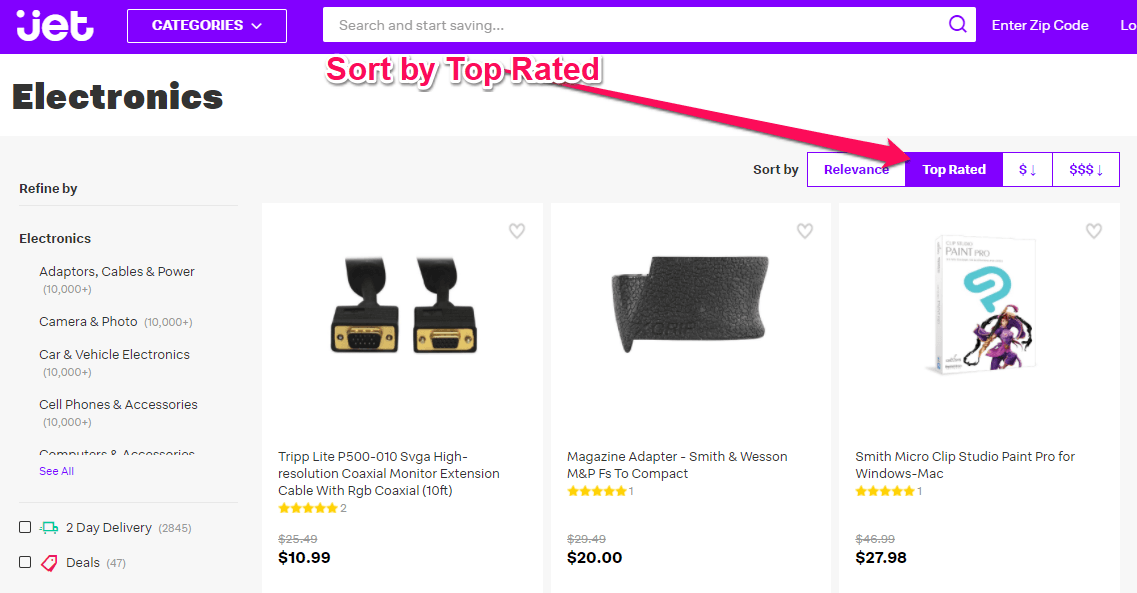1137x593 pixels.
Task: Click heart icon on Magazine Adapter card
Action: coord(805,231)
